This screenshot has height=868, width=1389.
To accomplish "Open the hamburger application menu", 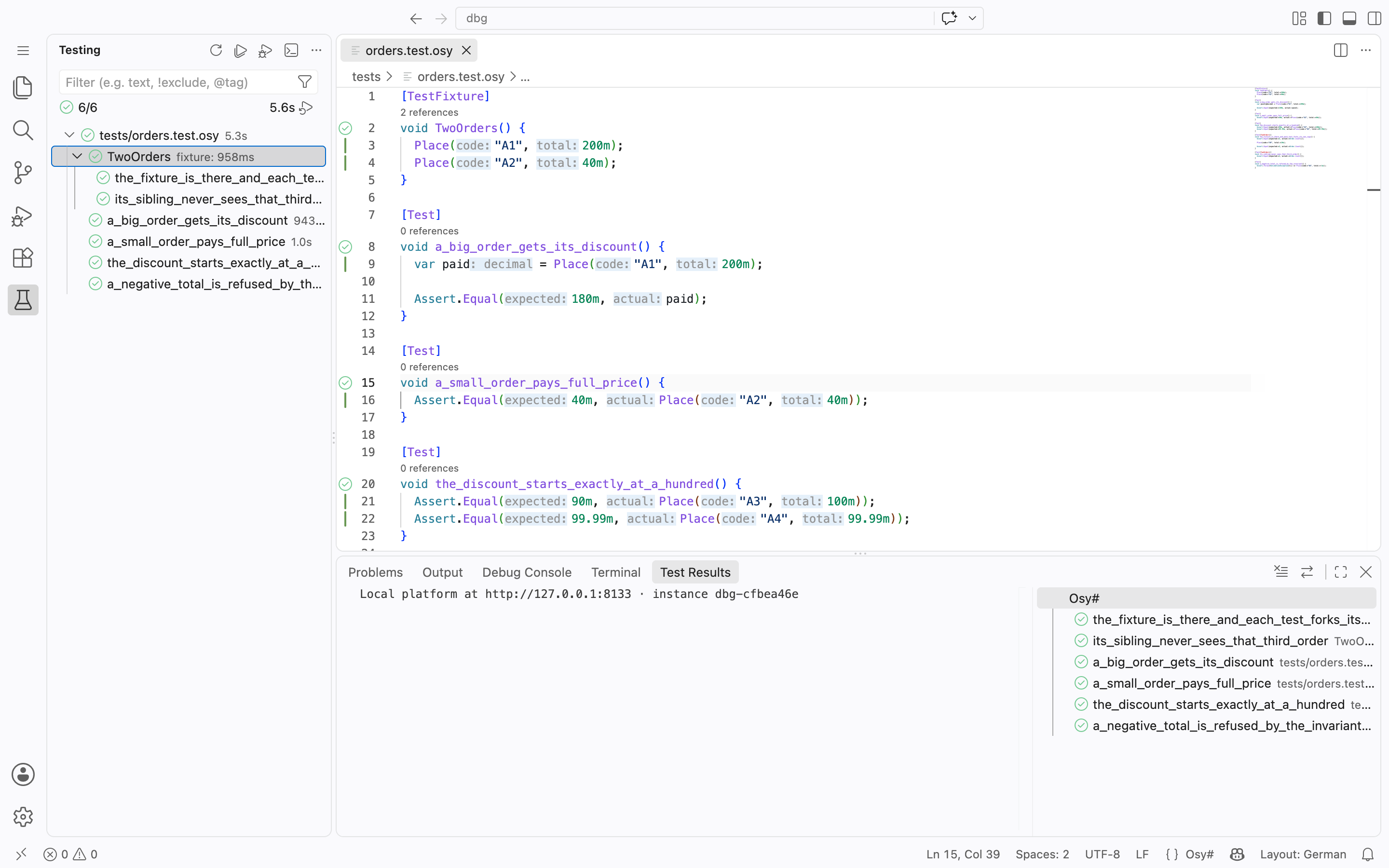I will coord(23,51).
